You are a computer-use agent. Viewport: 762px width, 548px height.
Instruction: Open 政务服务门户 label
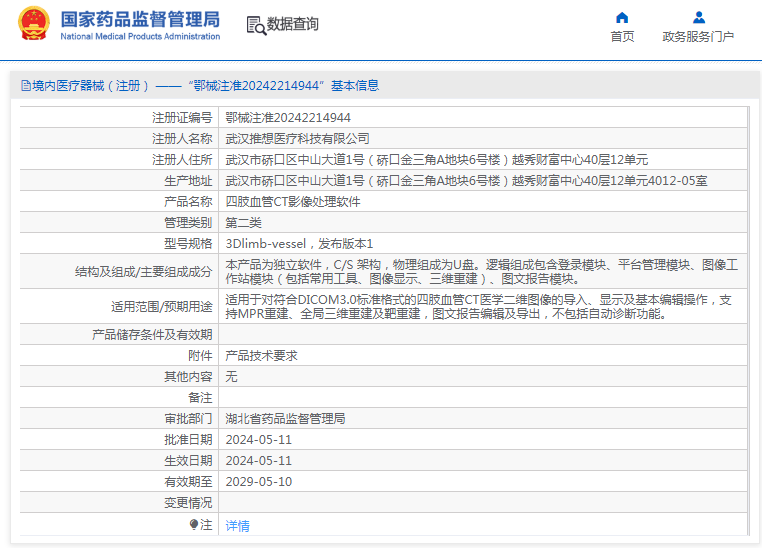pos(698,36)
